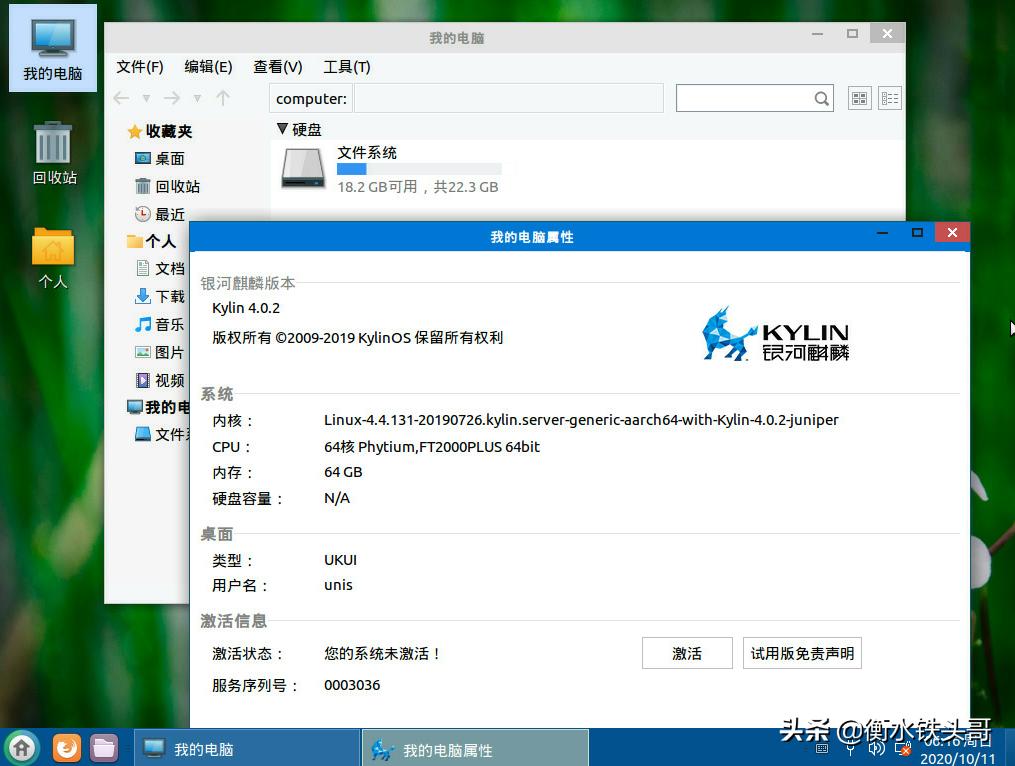Click the kernel version string
This screenshot has width=1015, height=766.
(x=581, y=420)
